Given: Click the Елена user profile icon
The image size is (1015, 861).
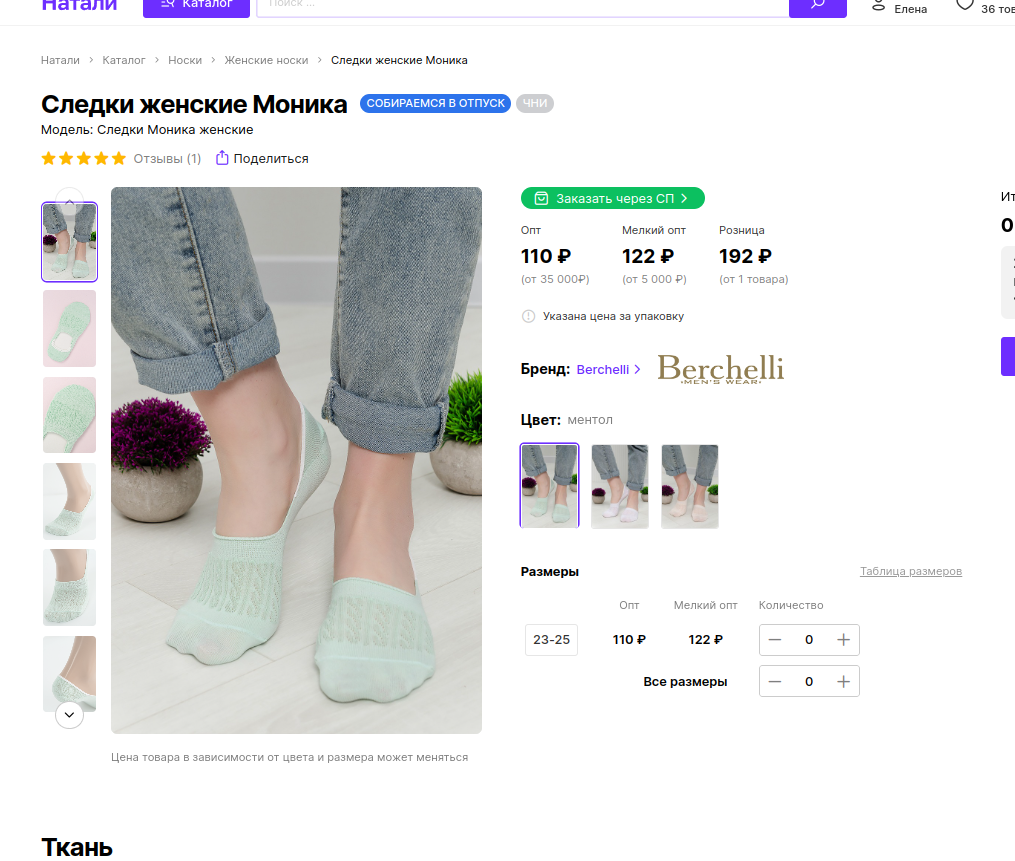Looking at the screenshot, I should click(x=878, y=5).
